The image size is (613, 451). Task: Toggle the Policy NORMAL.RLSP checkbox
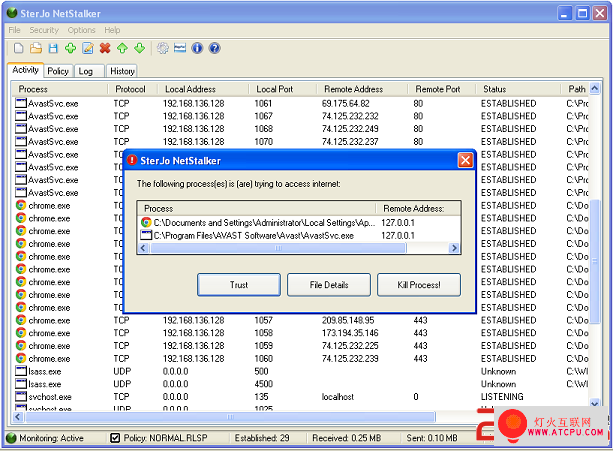(115, 438)
